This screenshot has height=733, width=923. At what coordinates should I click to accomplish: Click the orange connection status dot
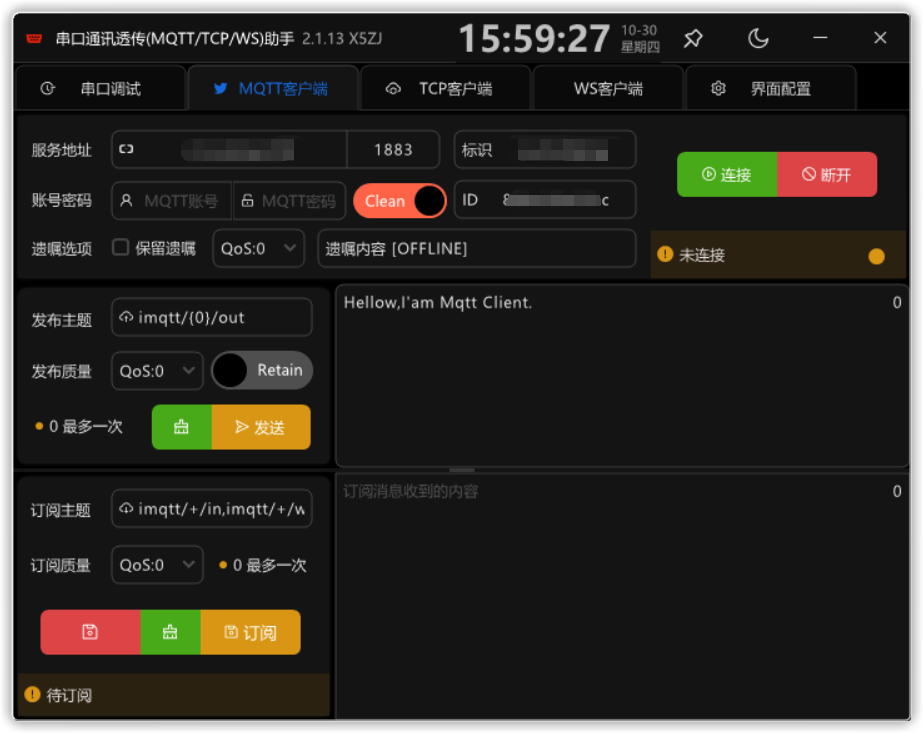[876, 256]
